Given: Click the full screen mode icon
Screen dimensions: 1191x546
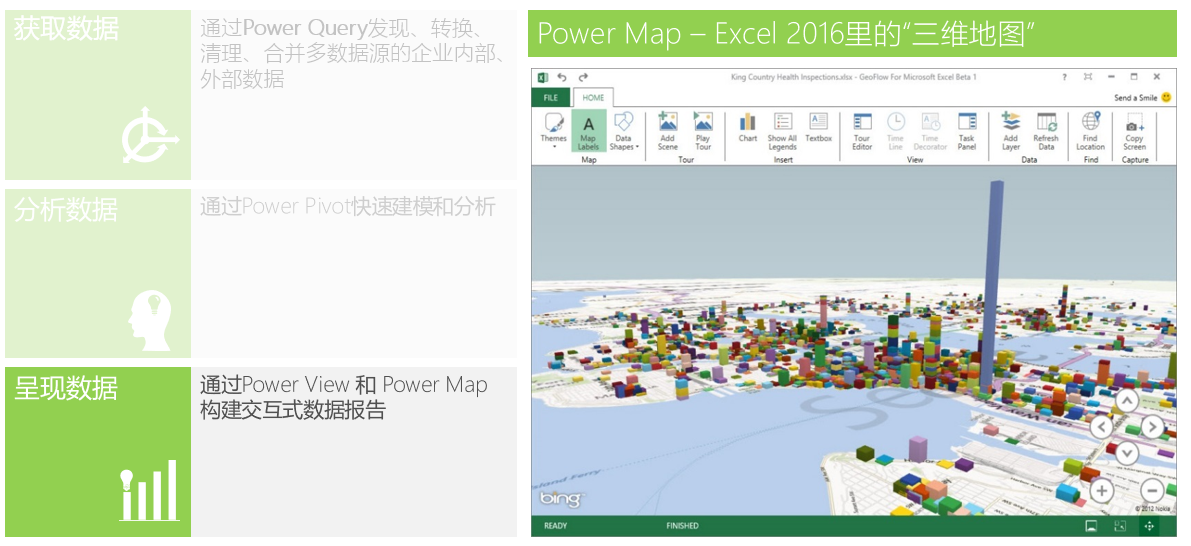Looking at the screenshot, I should tap(1088, 77).
